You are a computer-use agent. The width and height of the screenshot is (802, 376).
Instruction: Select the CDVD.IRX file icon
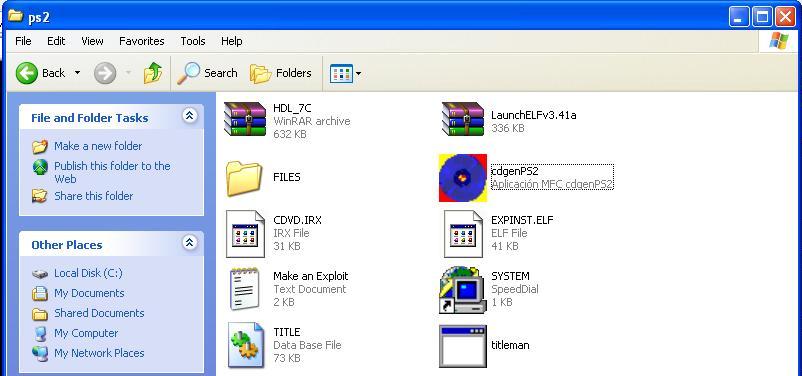point(246,234)
